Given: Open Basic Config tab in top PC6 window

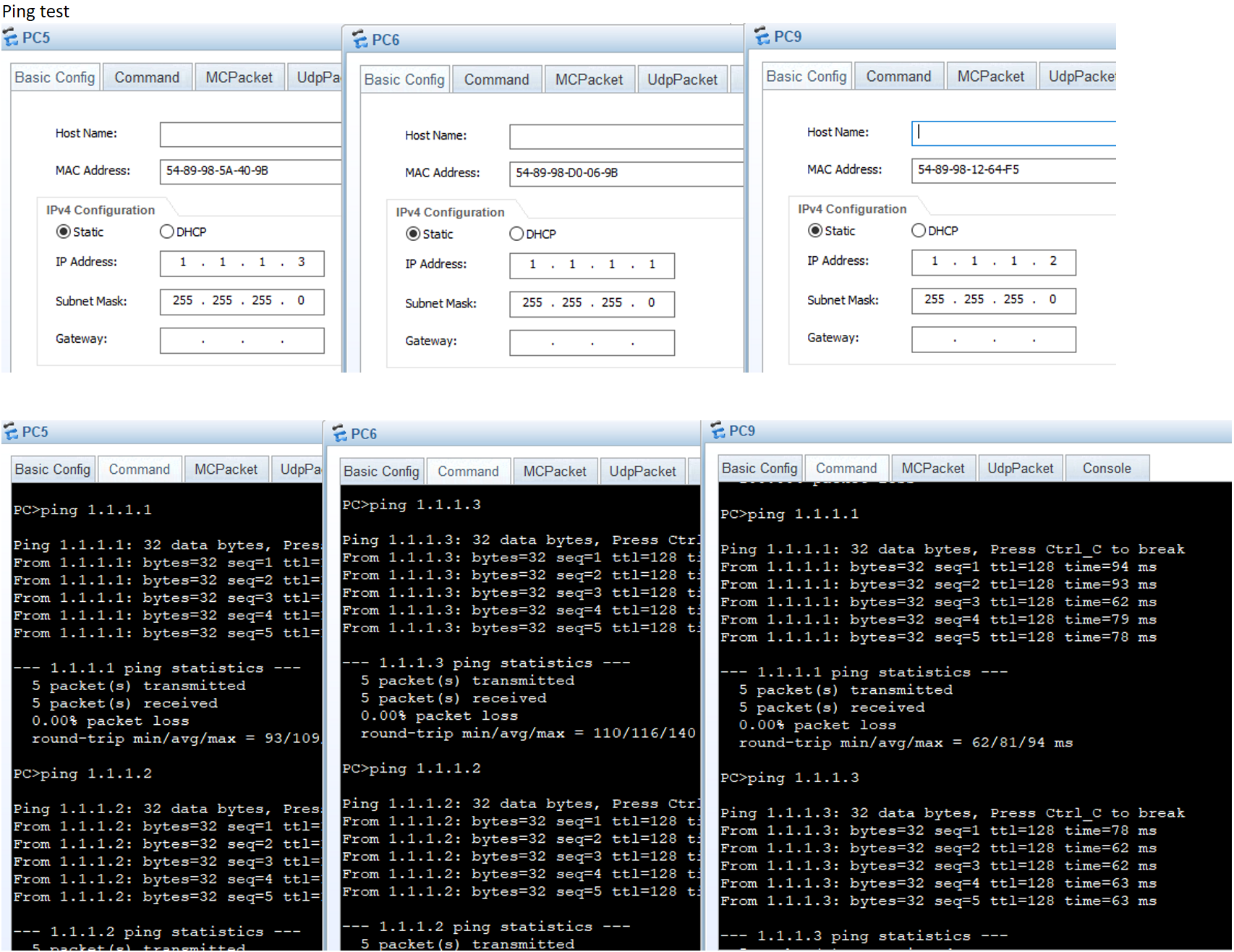Looking at the screenshot, I should click(404, 79).
